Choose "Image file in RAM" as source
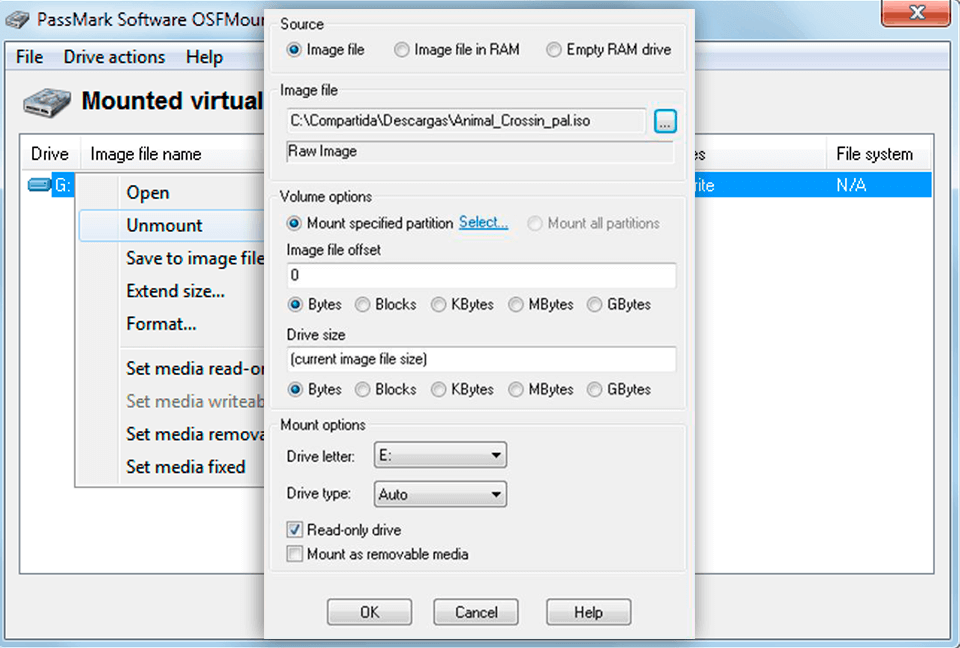Image resolution: width=960 pixels, height=648 pixels. tap(401, 49)
